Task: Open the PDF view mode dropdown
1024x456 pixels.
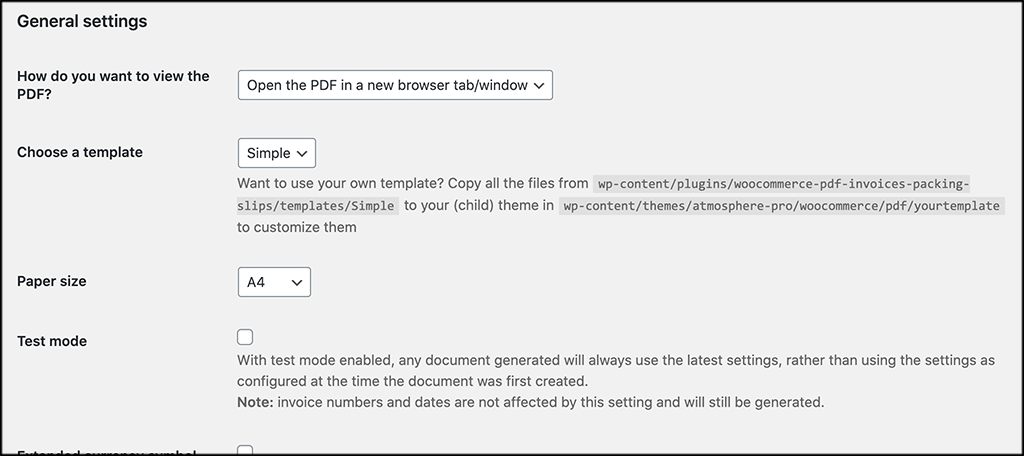Action: pos(395,85)
